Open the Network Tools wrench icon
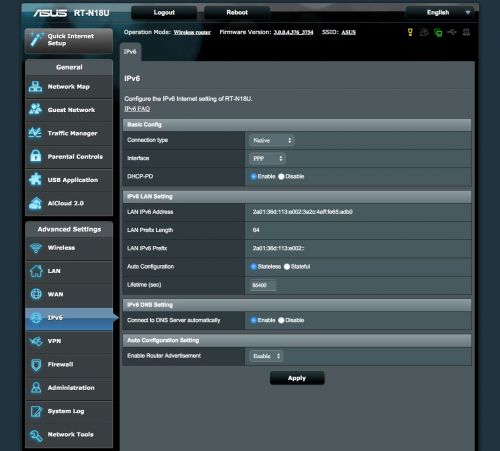Image resolution: width=500 pixels, height=451 pixels. pos(36,435)
